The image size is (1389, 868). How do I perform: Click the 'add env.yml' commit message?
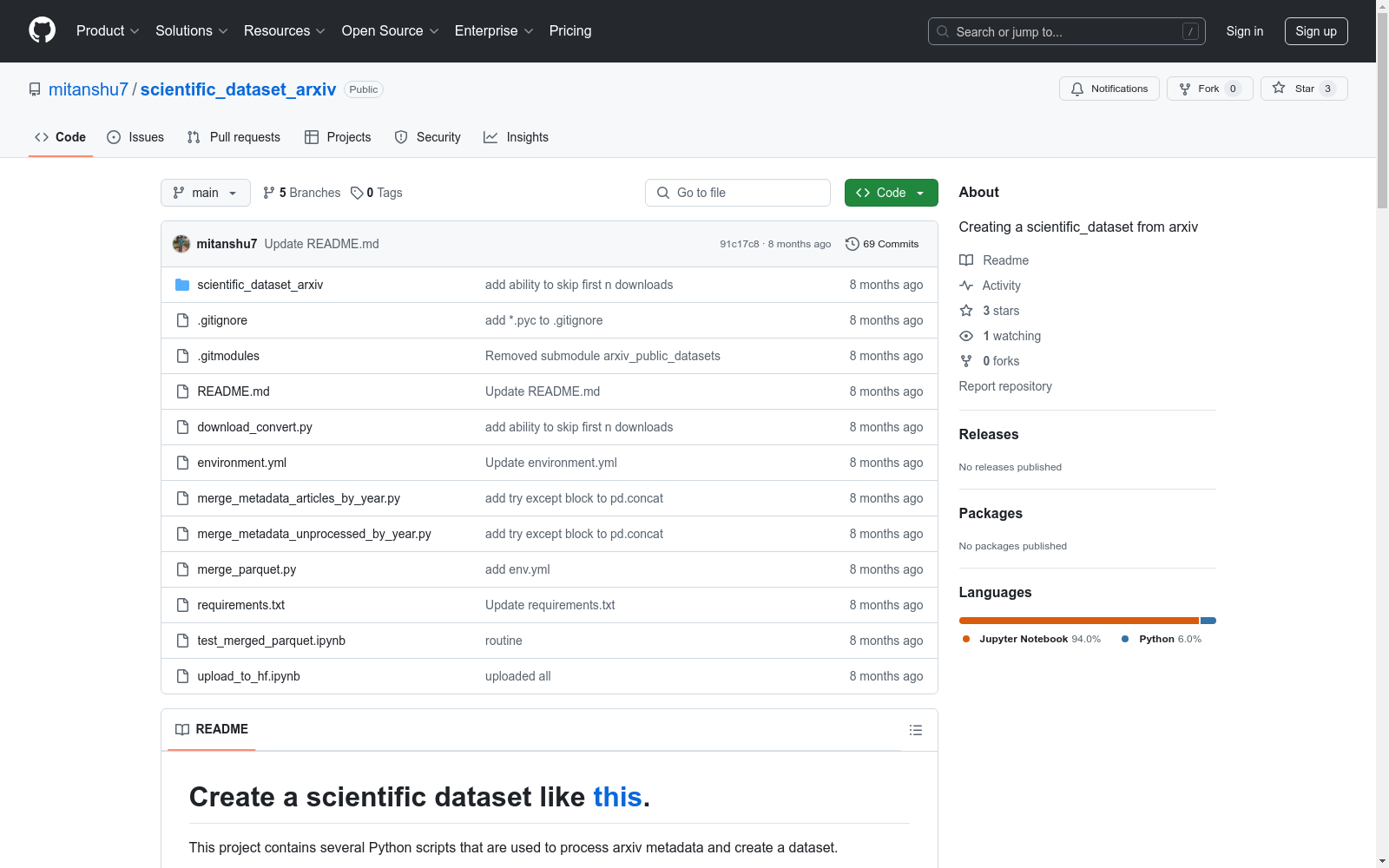(517, 569)
